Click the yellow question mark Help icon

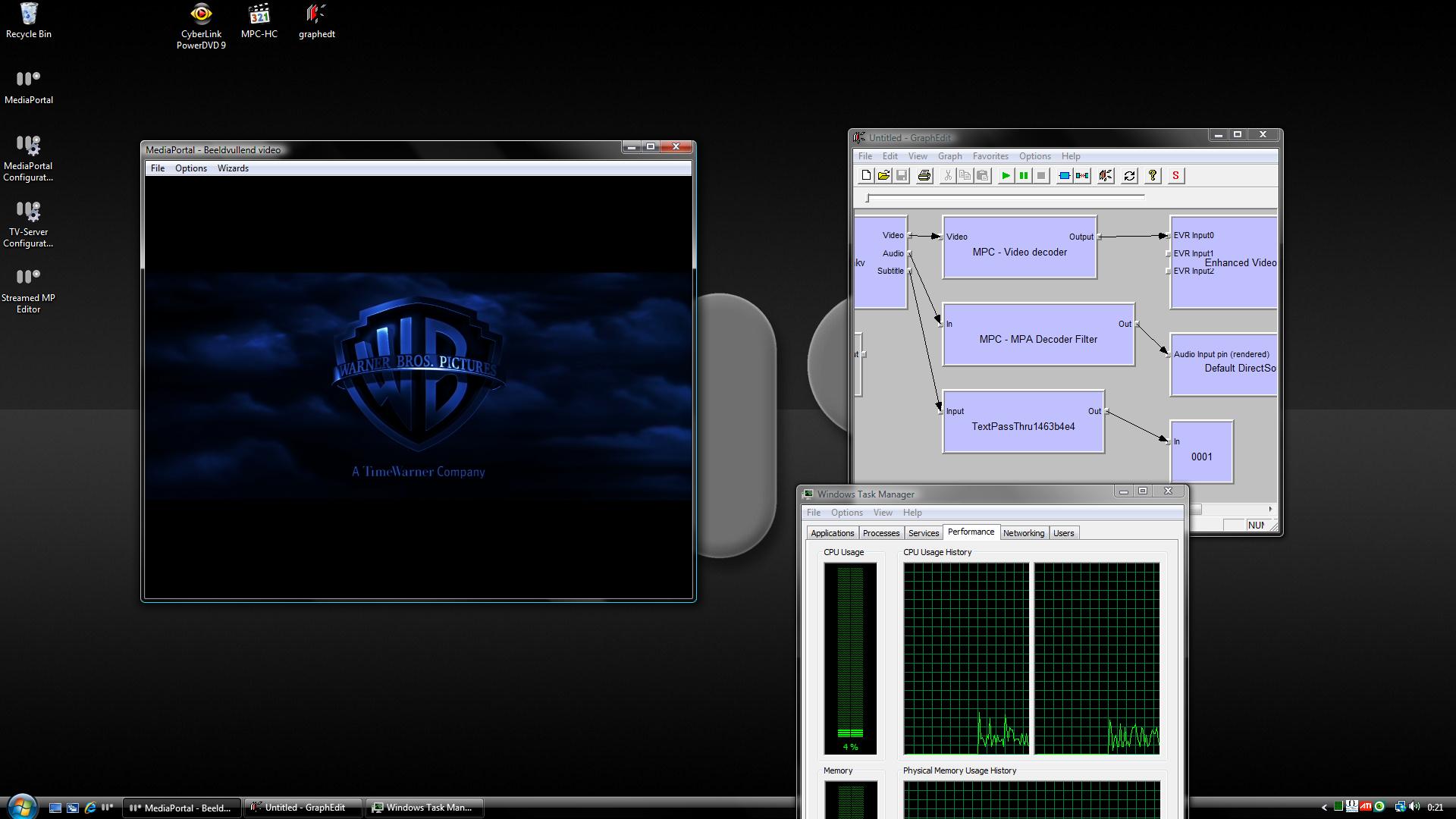1153,176
